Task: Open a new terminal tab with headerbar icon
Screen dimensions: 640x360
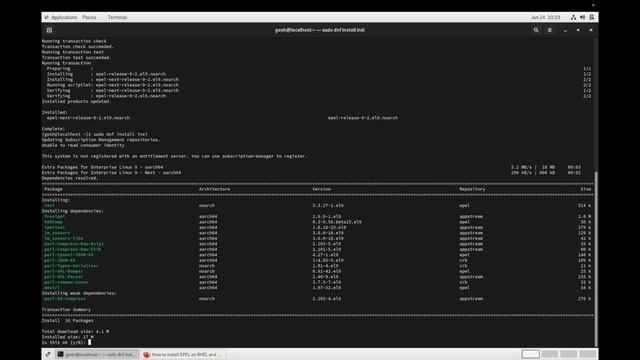Action: click(49, 30)
